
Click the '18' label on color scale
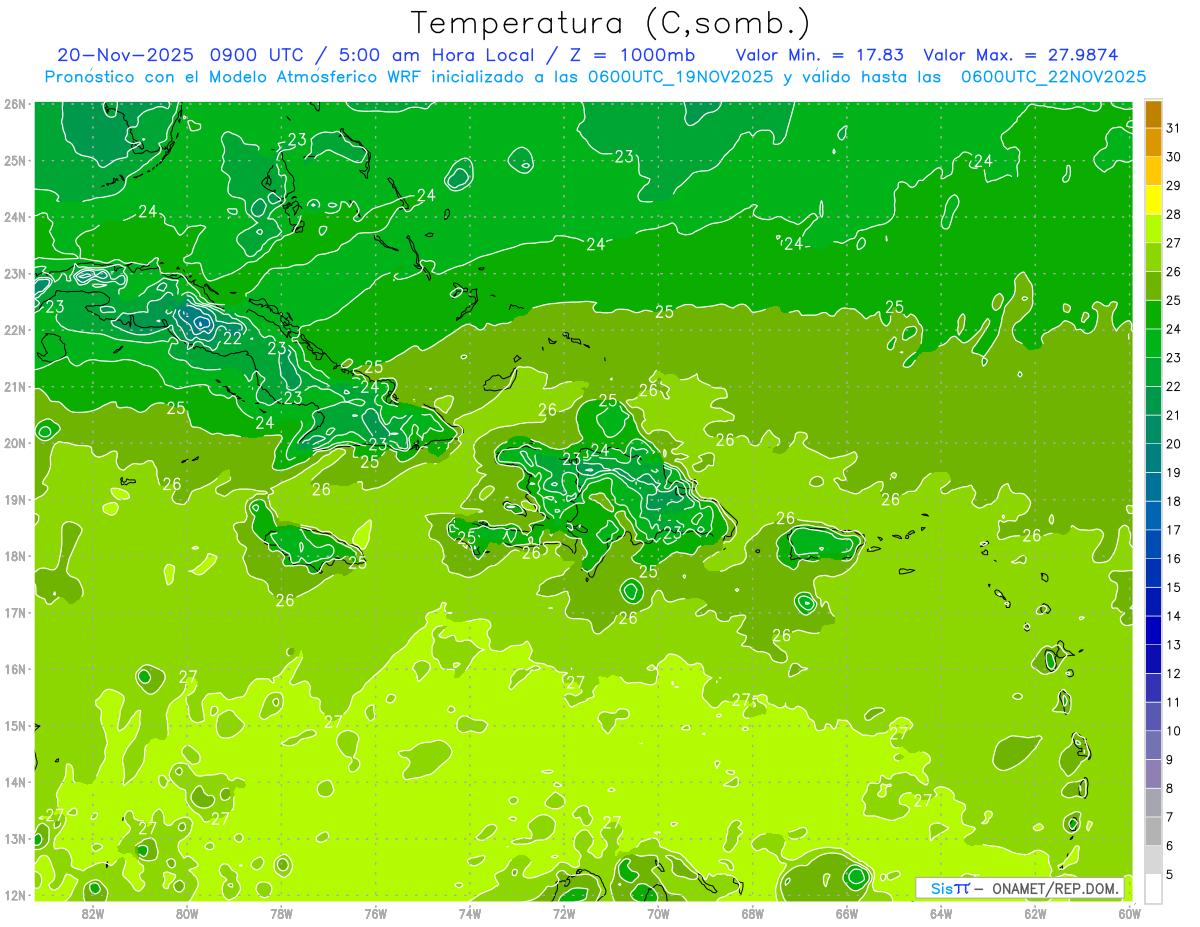coord(1173,501)
